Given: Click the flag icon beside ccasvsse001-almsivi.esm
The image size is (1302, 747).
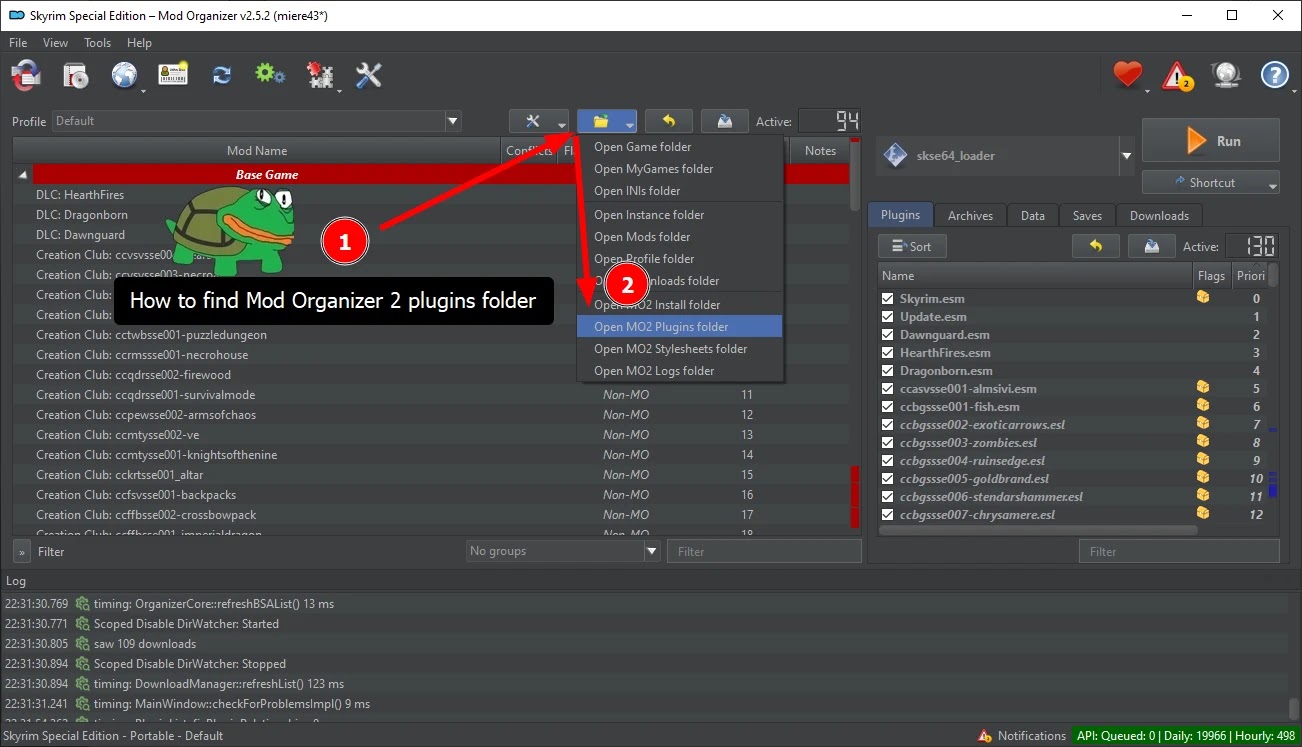Looking at the screenshot, I should pos(1202,388).
